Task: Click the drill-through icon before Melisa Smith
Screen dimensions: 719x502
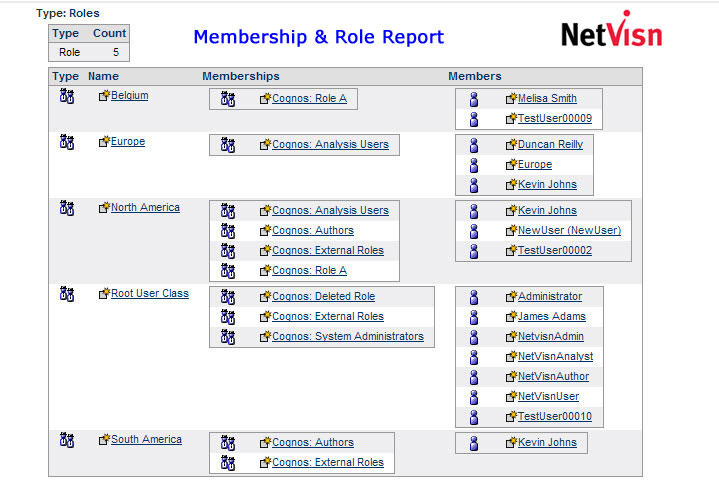Action: 511,98
